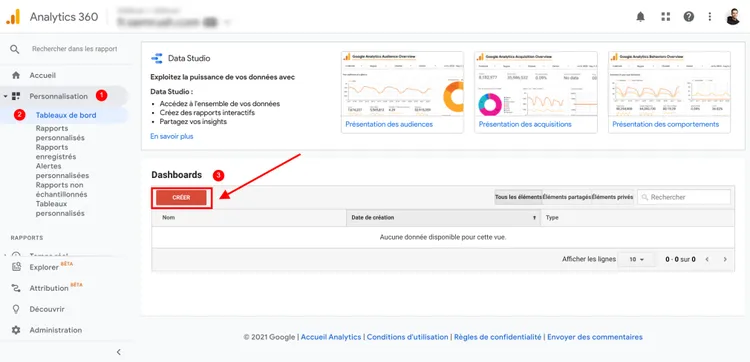Click the Découvrir lightbulb icon
750x362 pixels.
(16, 309)
